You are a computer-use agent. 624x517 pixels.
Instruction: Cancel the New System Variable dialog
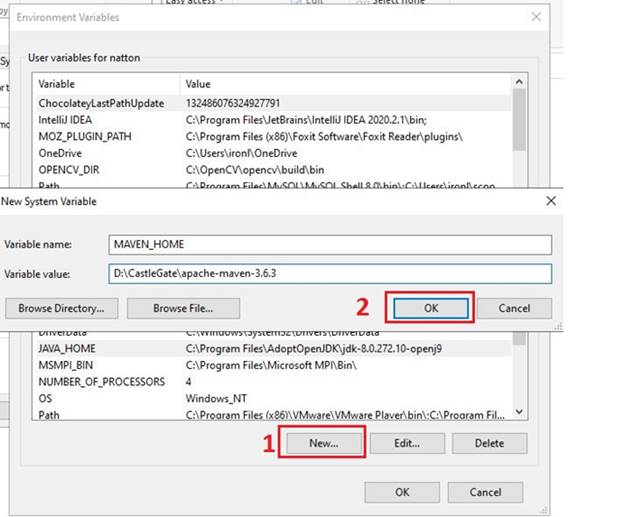[x=514, y=308]
